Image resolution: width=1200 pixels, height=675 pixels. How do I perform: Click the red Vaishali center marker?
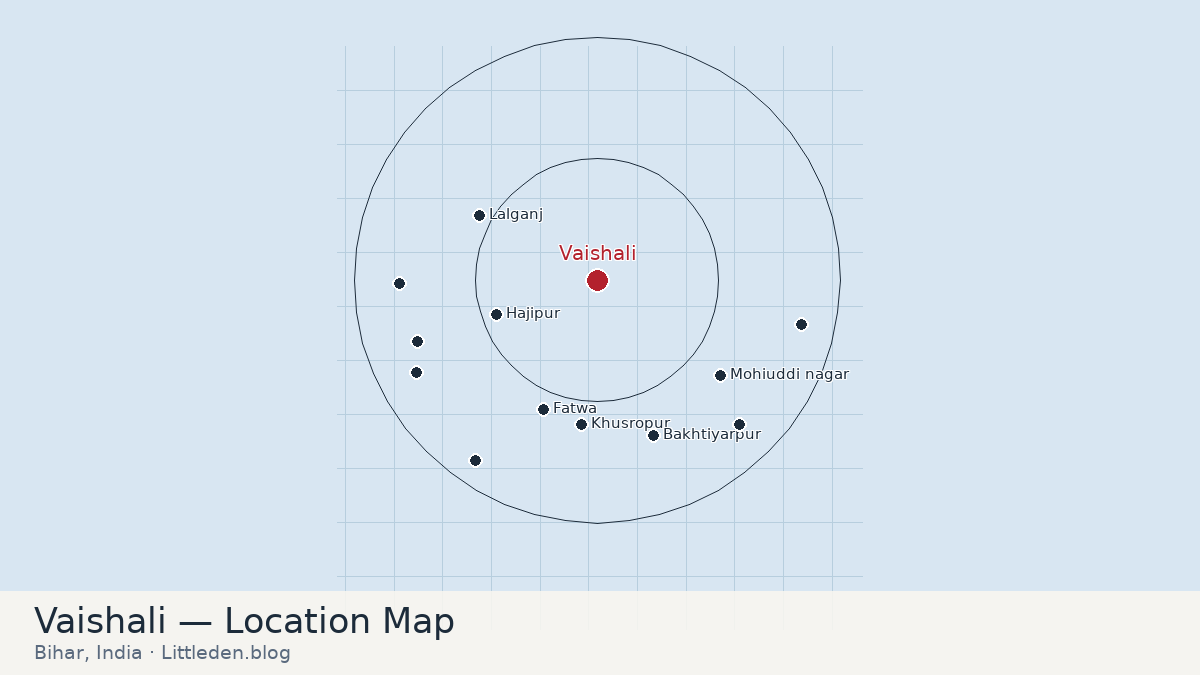[x=597, y=280]
